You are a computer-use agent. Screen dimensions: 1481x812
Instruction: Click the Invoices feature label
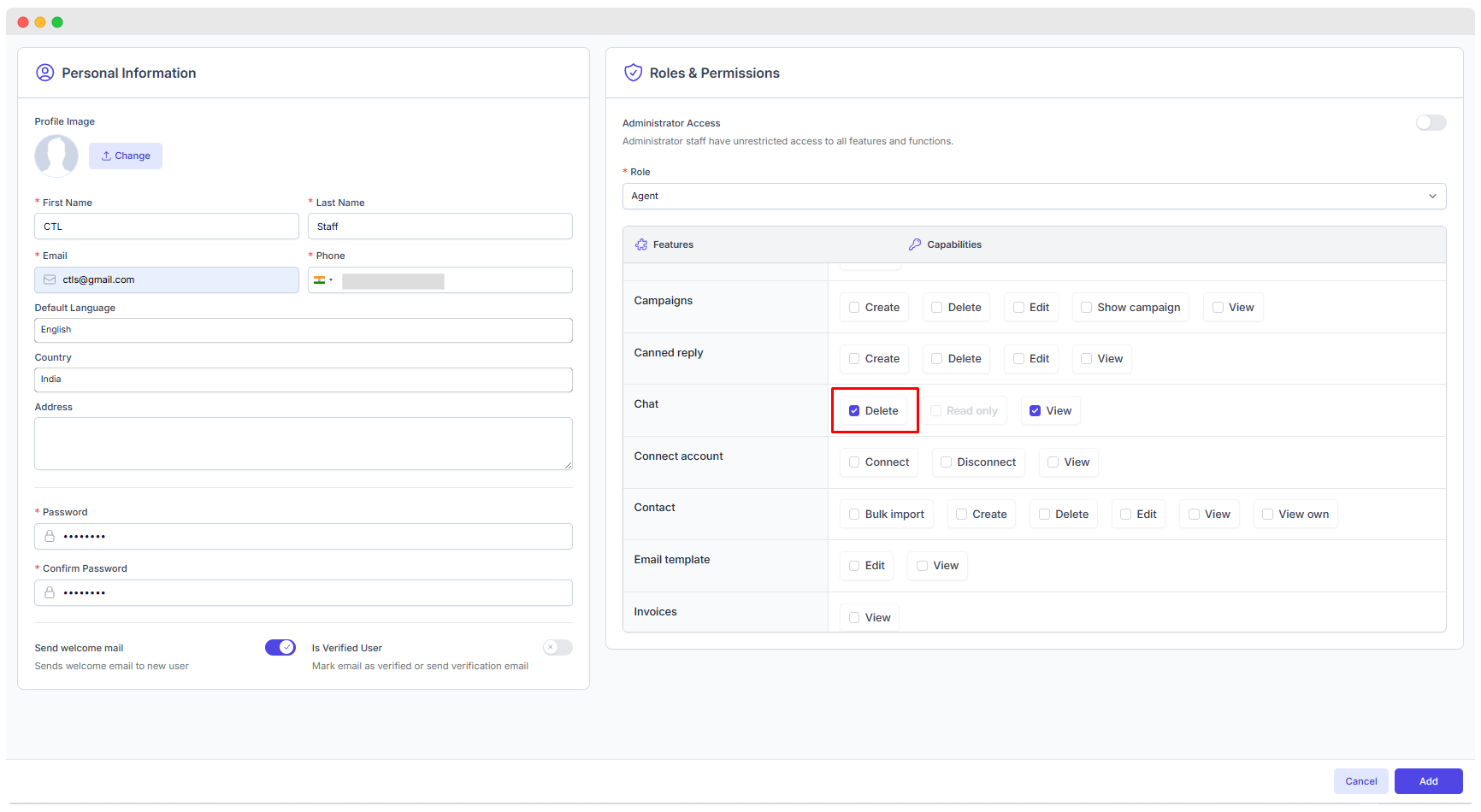656,612
